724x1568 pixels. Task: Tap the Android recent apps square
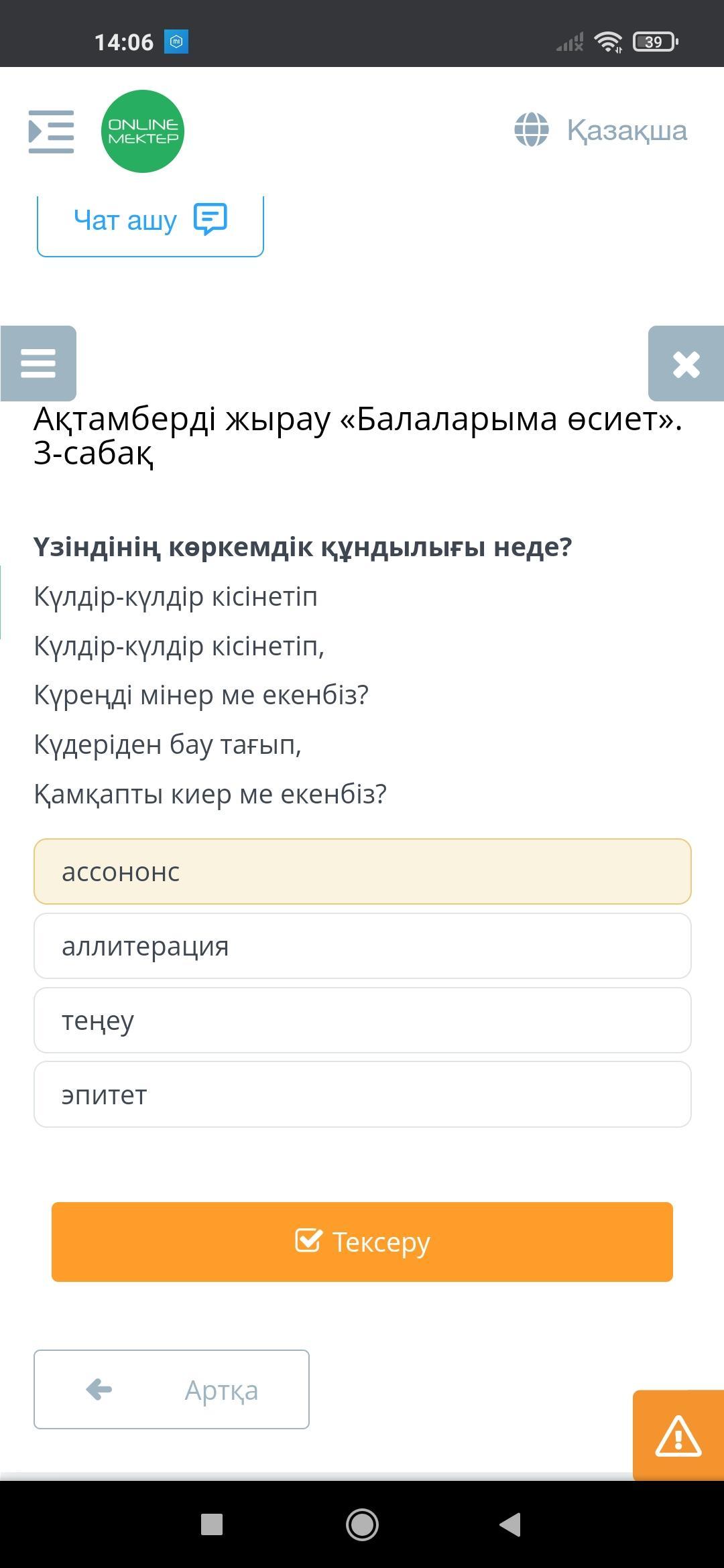(212, 1524)
